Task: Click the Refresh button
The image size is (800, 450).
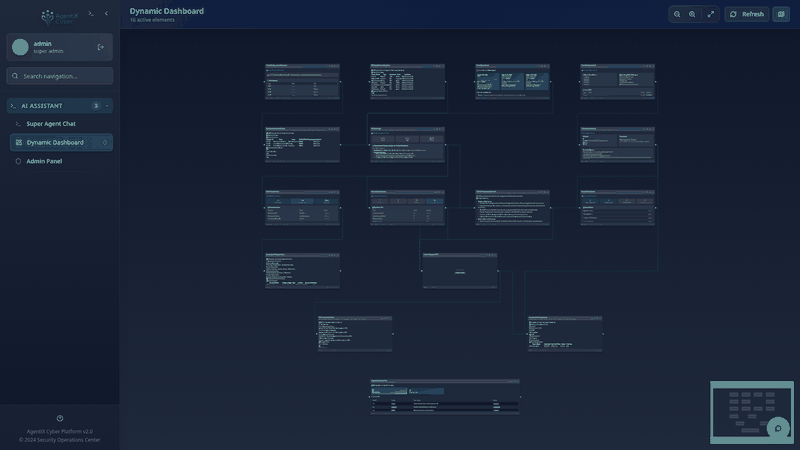Action: pos(747,14)
